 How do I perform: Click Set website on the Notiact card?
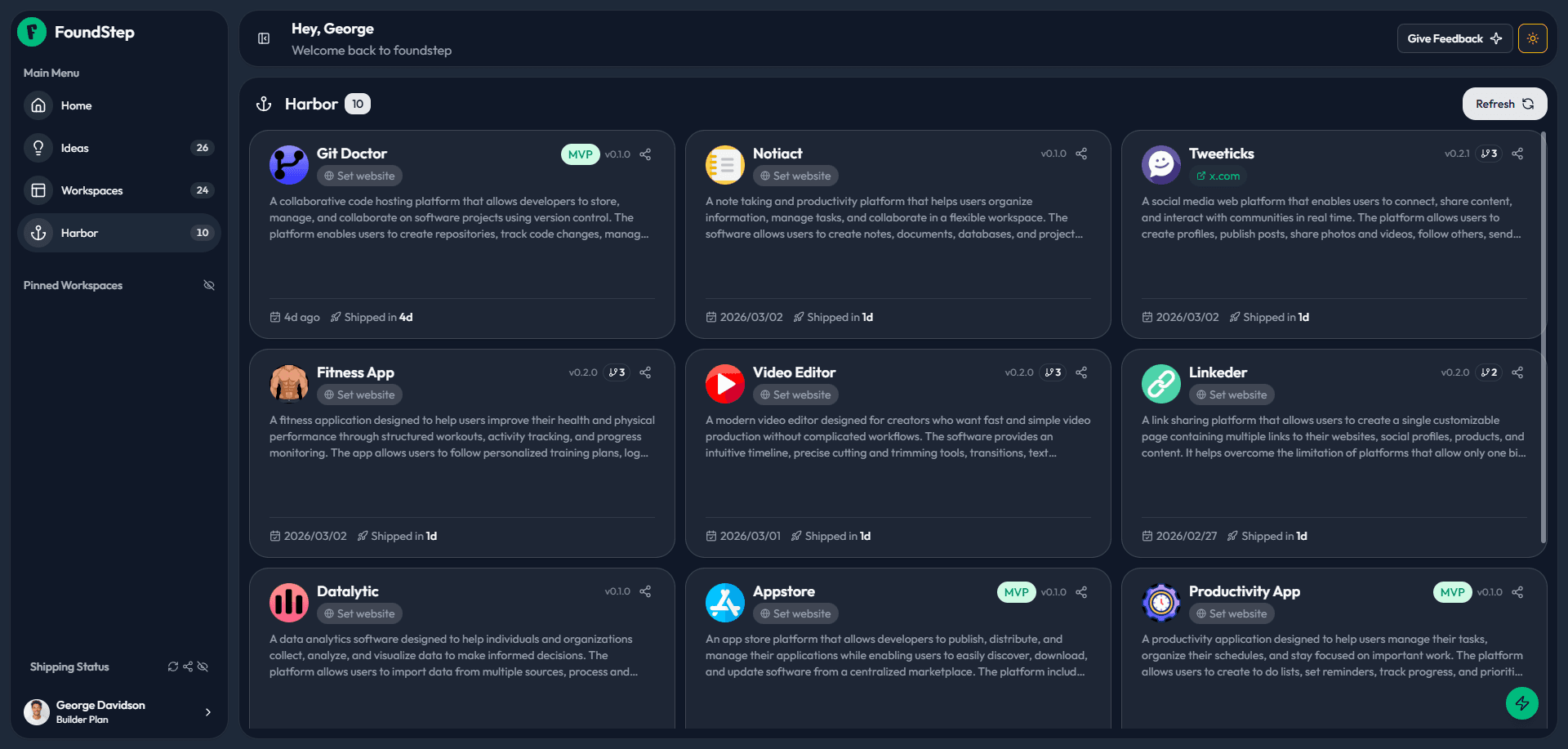(795, 176)
